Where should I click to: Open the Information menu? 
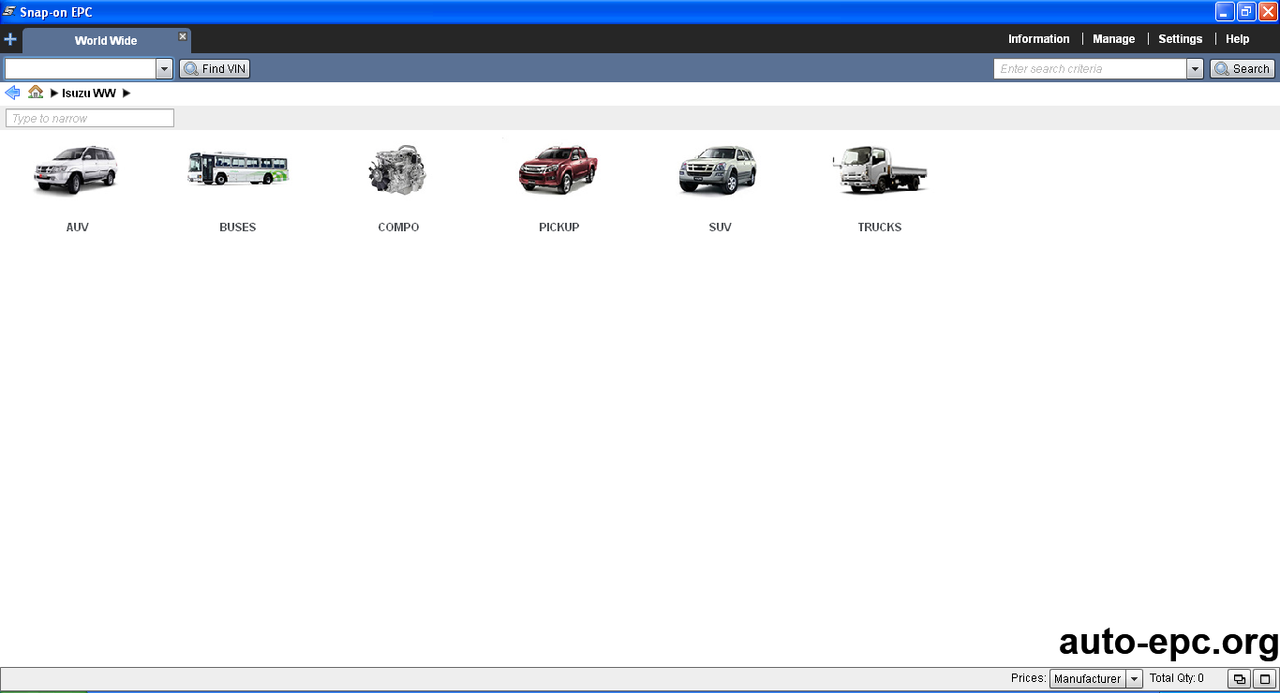(x=1038, y=39)
